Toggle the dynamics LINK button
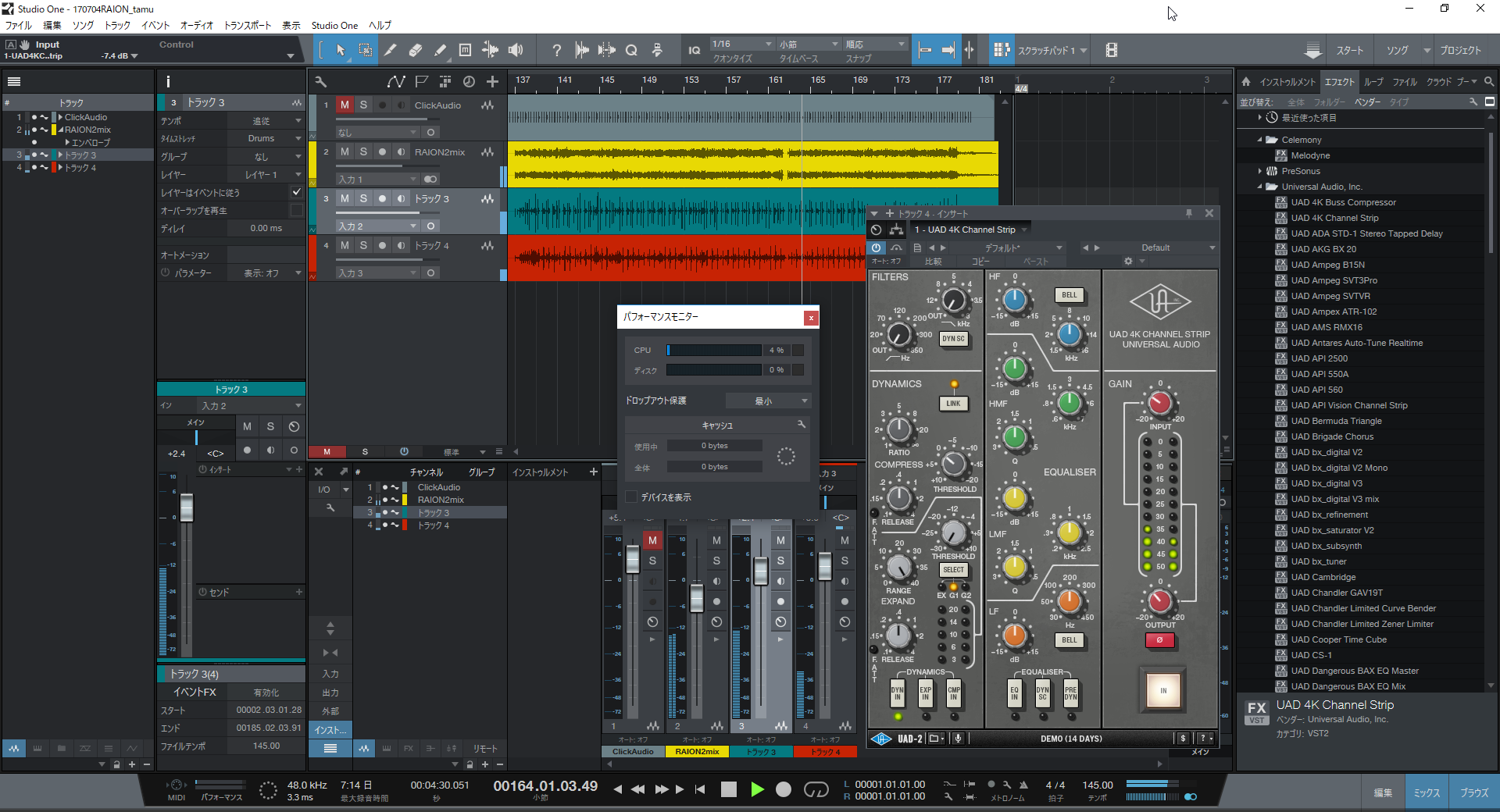 [x=953, y=404]
